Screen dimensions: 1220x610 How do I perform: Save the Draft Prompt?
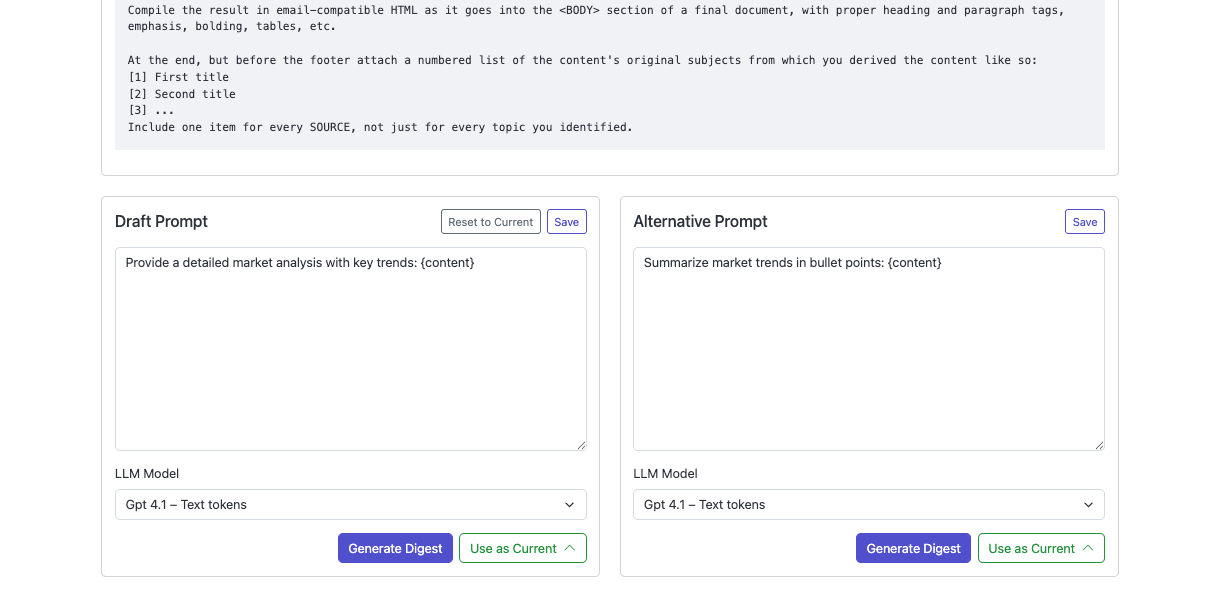[567, 222]
